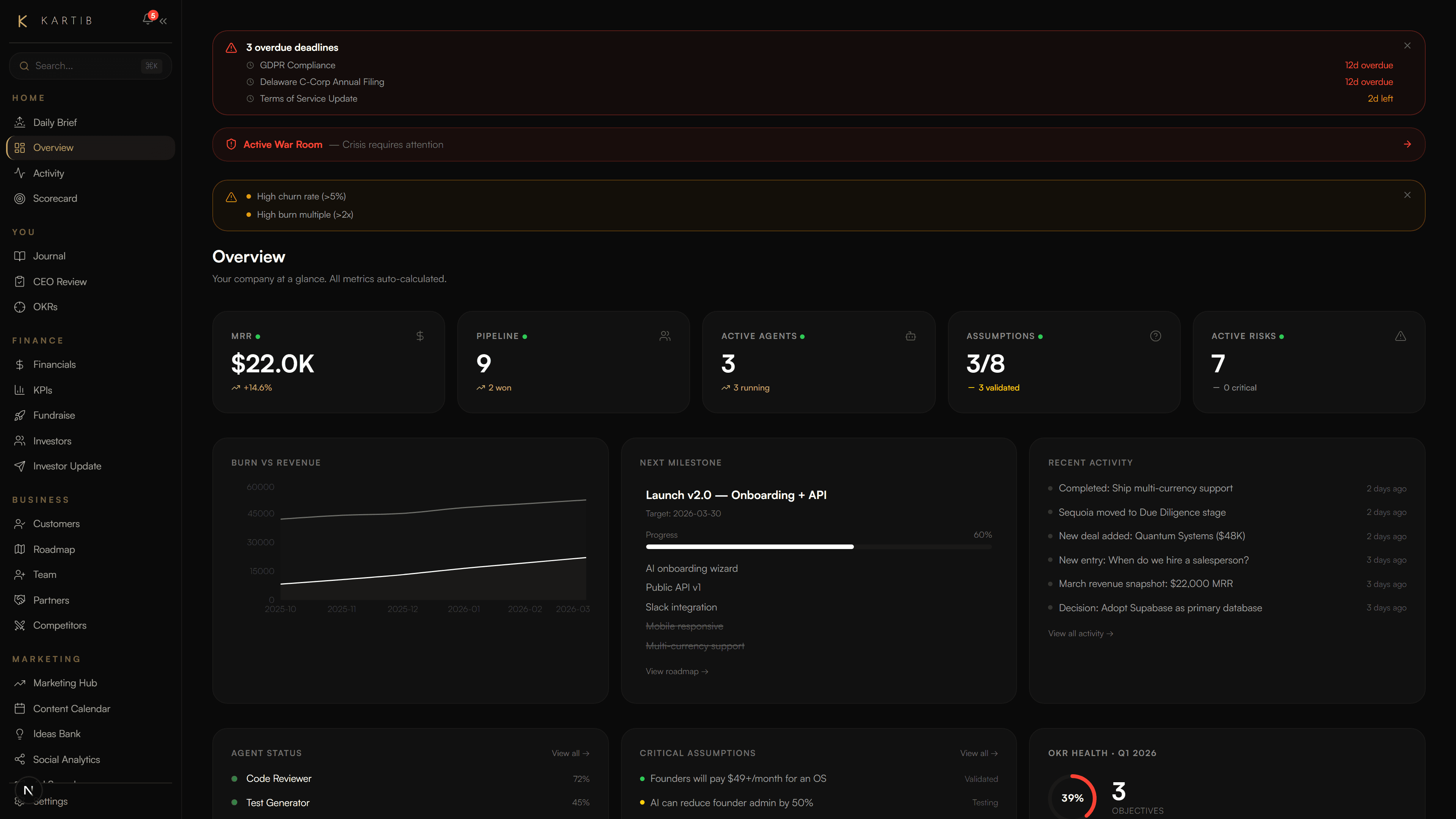Click the View roadmap link
This screenshot has width=1456, height=819.
[x=676, y=671]
